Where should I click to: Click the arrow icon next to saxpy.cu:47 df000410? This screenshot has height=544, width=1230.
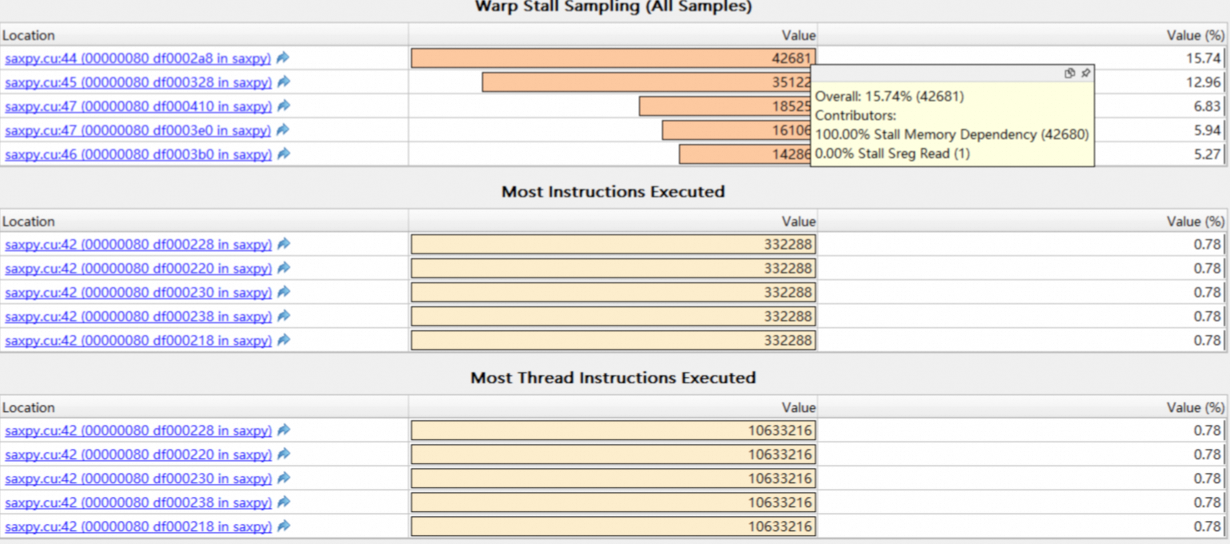283,106
